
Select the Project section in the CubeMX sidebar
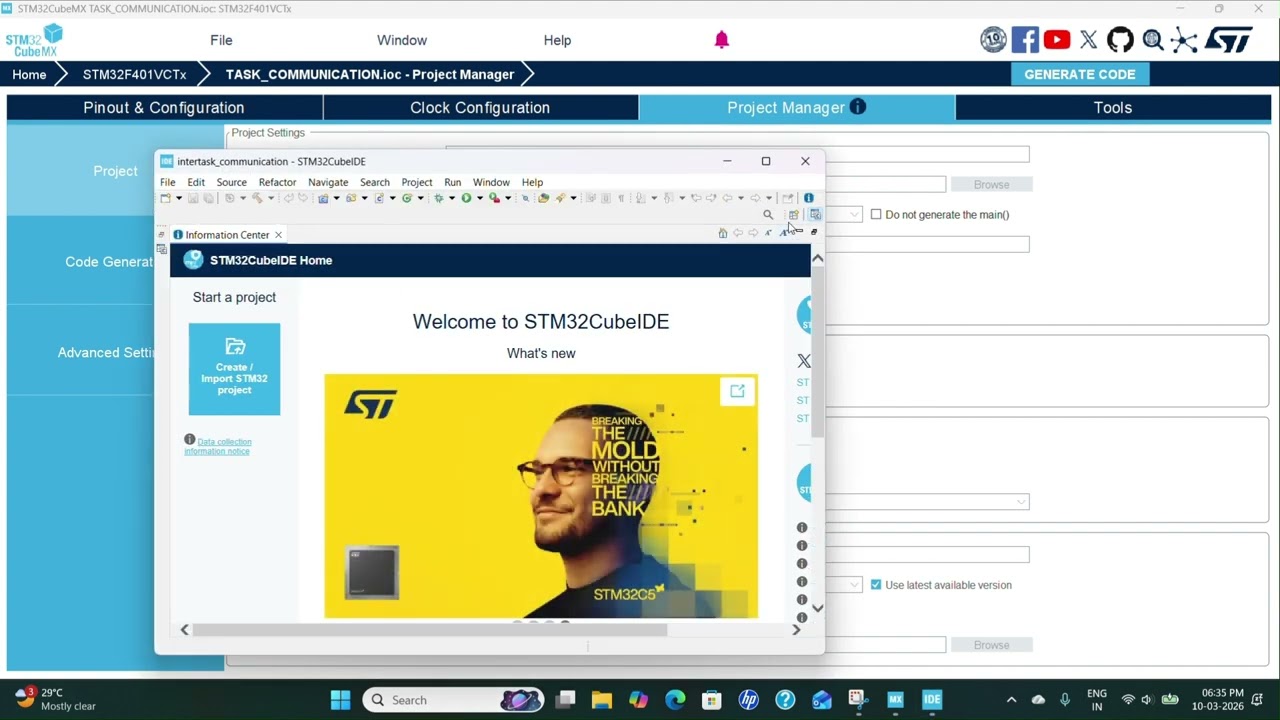point(116,171)
